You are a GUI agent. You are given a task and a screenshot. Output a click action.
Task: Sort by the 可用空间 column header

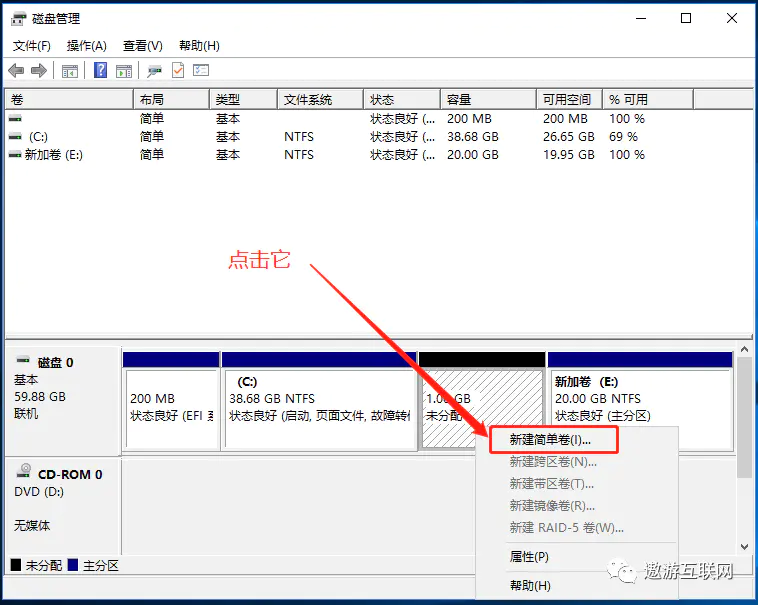(x=569, y=100)
